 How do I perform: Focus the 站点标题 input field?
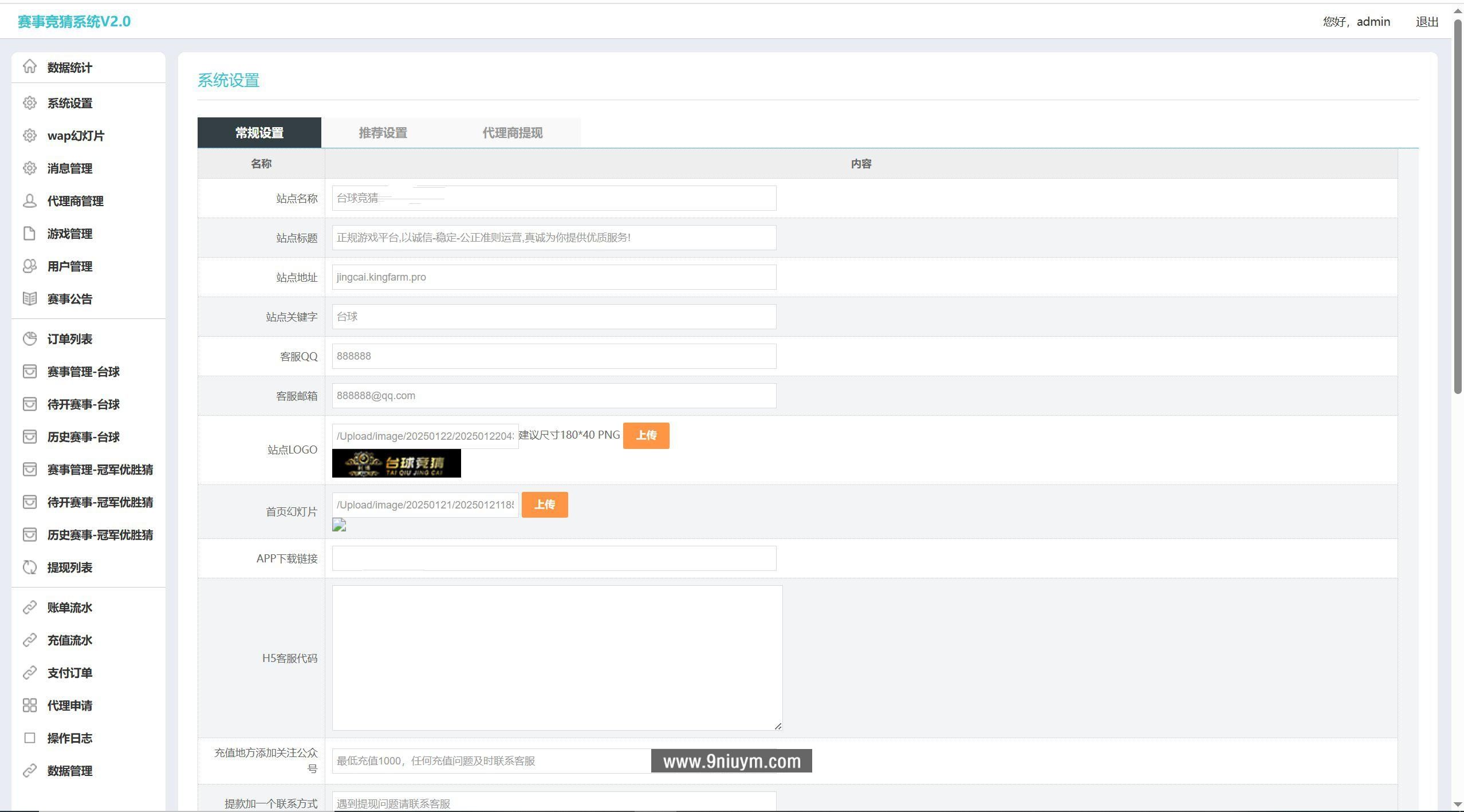pyautogui.click(x=554, y=238)
